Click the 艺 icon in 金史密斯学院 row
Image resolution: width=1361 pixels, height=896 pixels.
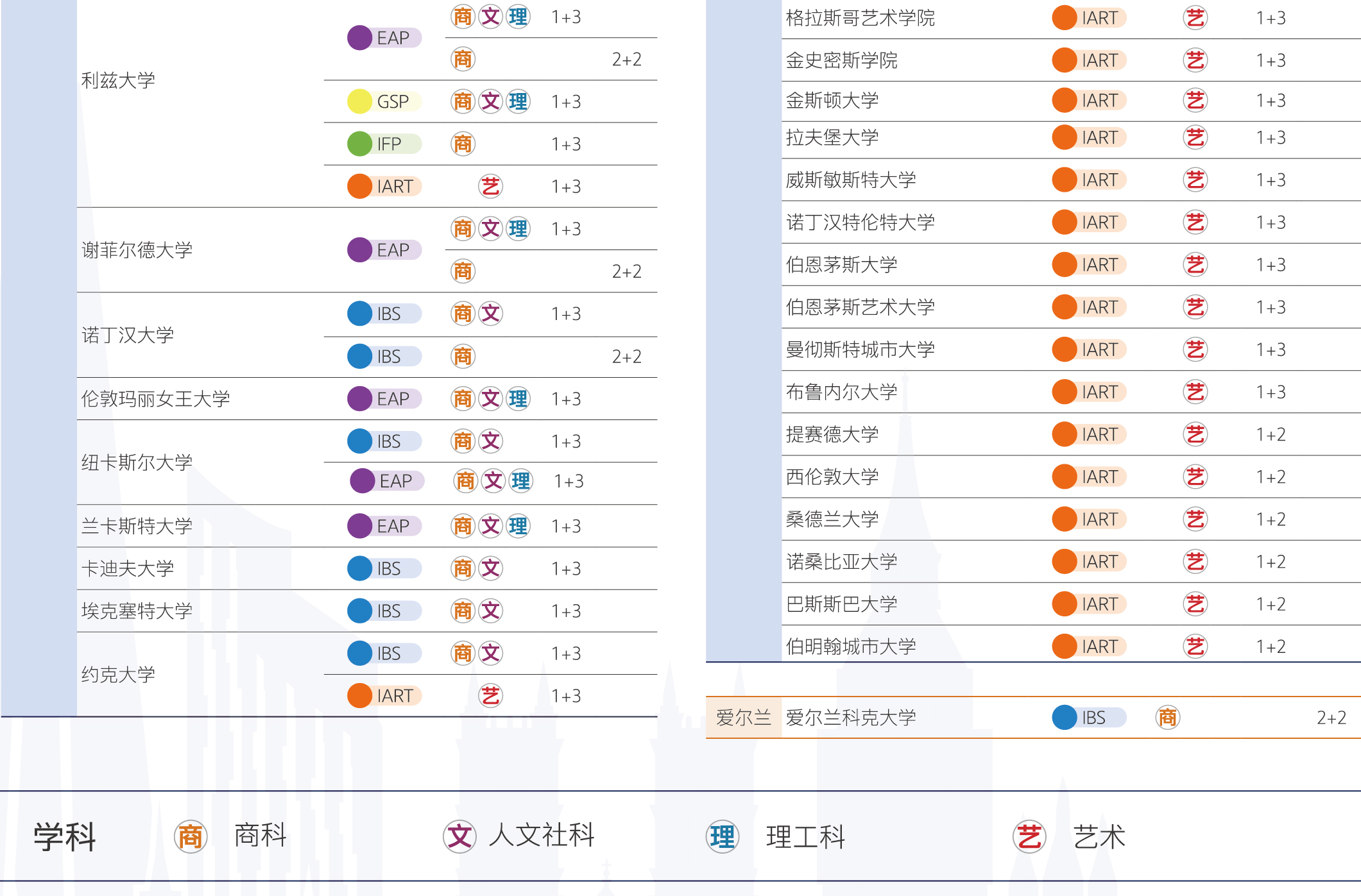click(x=1195, y=60)
